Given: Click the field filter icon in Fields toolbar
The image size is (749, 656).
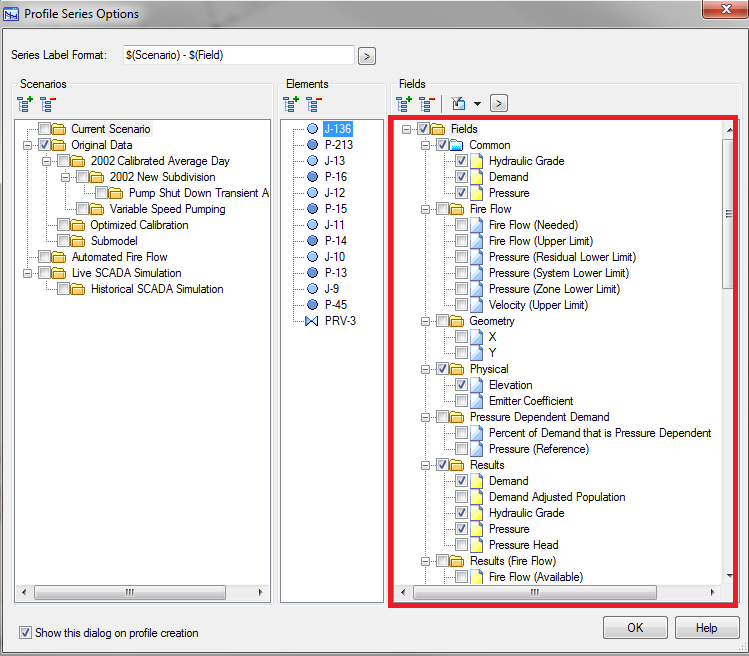Looking at the screenshot, I should pyautogui.click(x=459, y=103).
